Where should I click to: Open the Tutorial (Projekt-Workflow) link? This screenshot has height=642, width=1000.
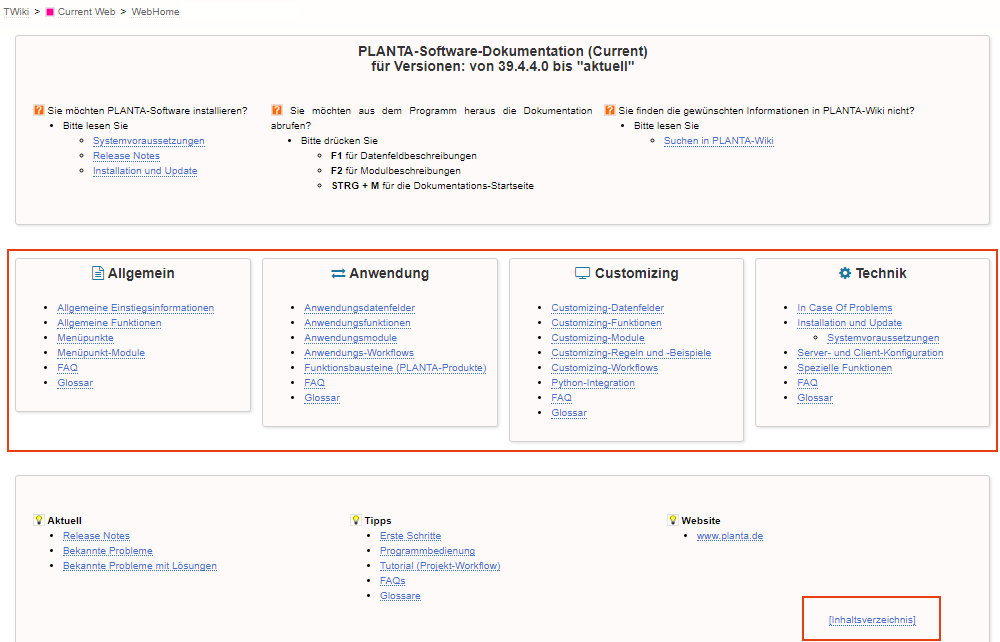click(x=439, y=566)
